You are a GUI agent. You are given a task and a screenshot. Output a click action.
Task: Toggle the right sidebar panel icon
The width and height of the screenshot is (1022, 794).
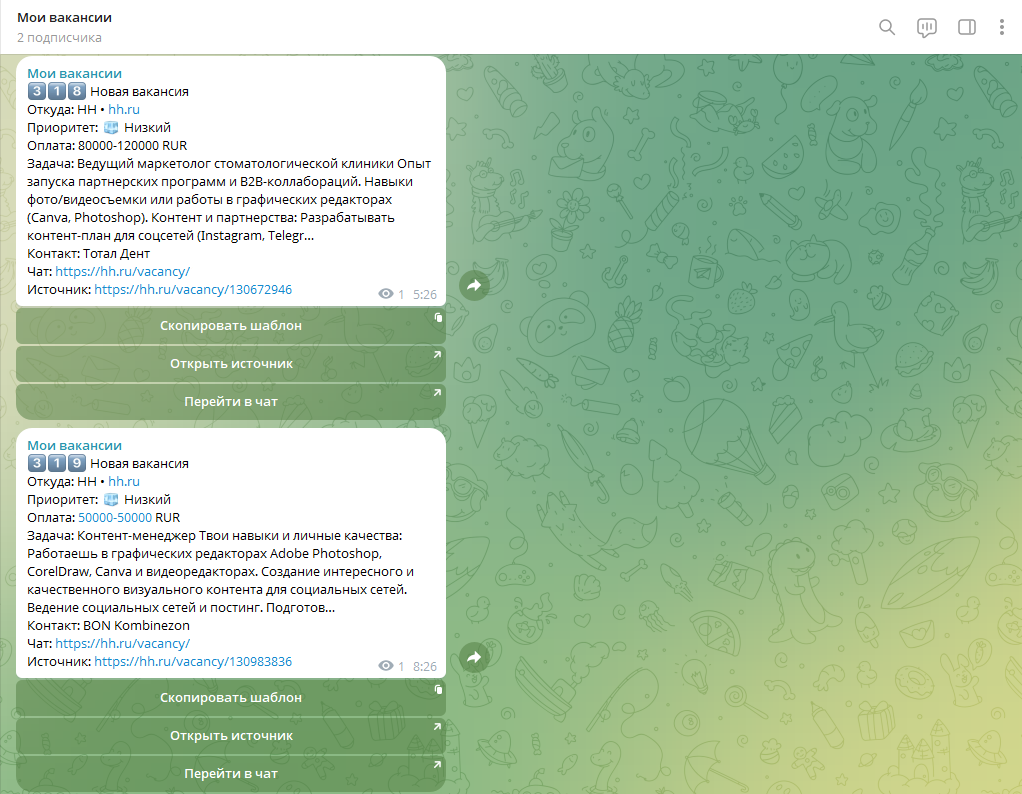pyautogui.click(x=966, y=27)
